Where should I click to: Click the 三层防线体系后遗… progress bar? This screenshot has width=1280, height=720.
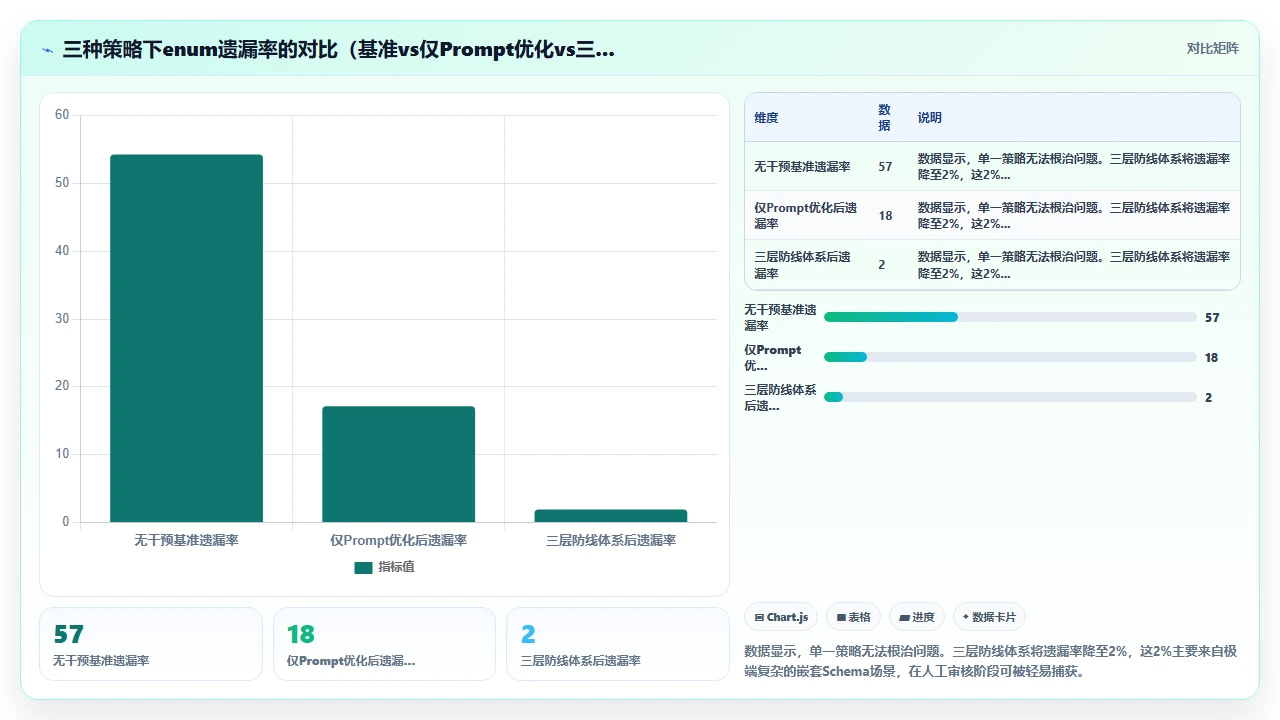click(x=1010, y=397)
